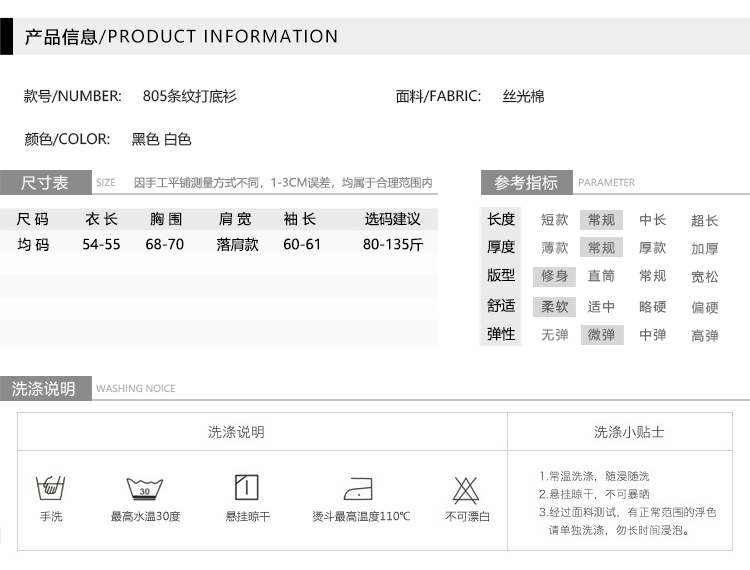Select 厚款 in the thickness row
750x570 pixels.
click(x=652, y=248)
